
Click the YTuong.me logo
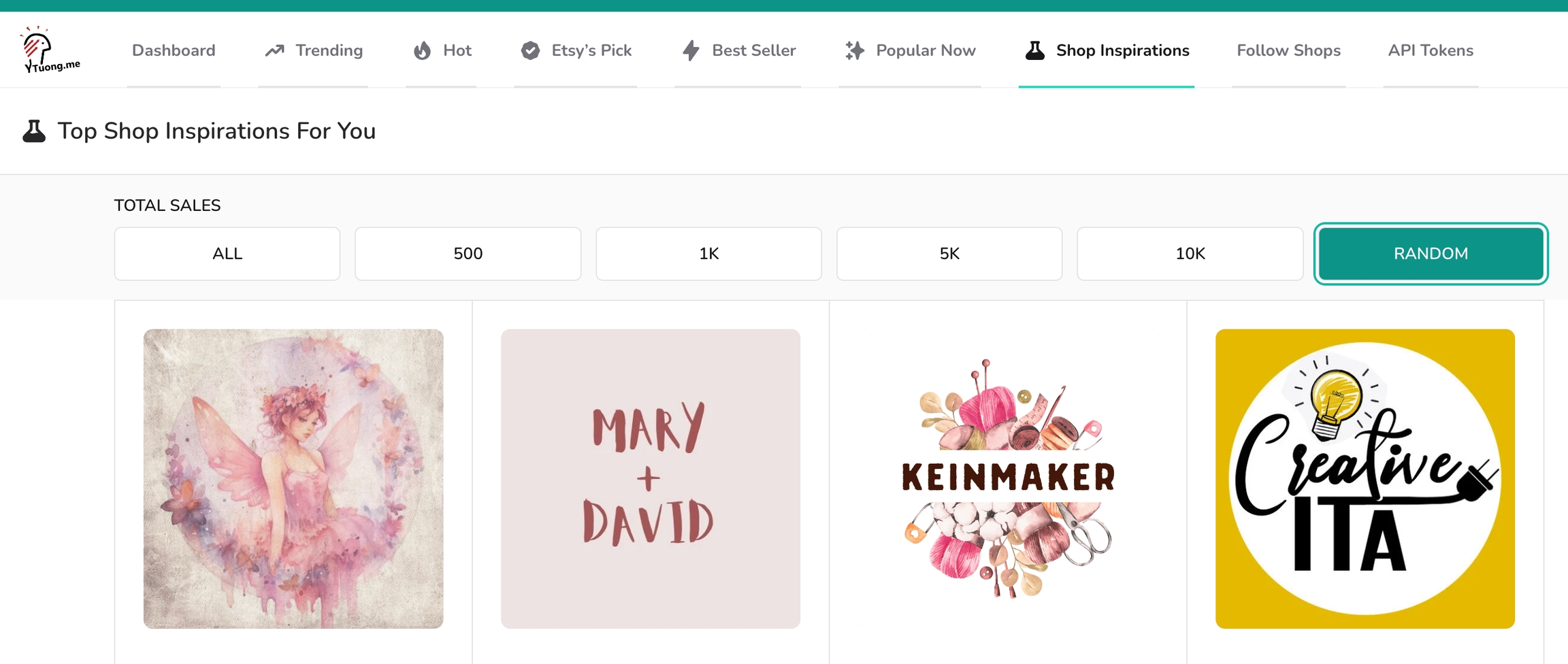(x=50, y=50)
